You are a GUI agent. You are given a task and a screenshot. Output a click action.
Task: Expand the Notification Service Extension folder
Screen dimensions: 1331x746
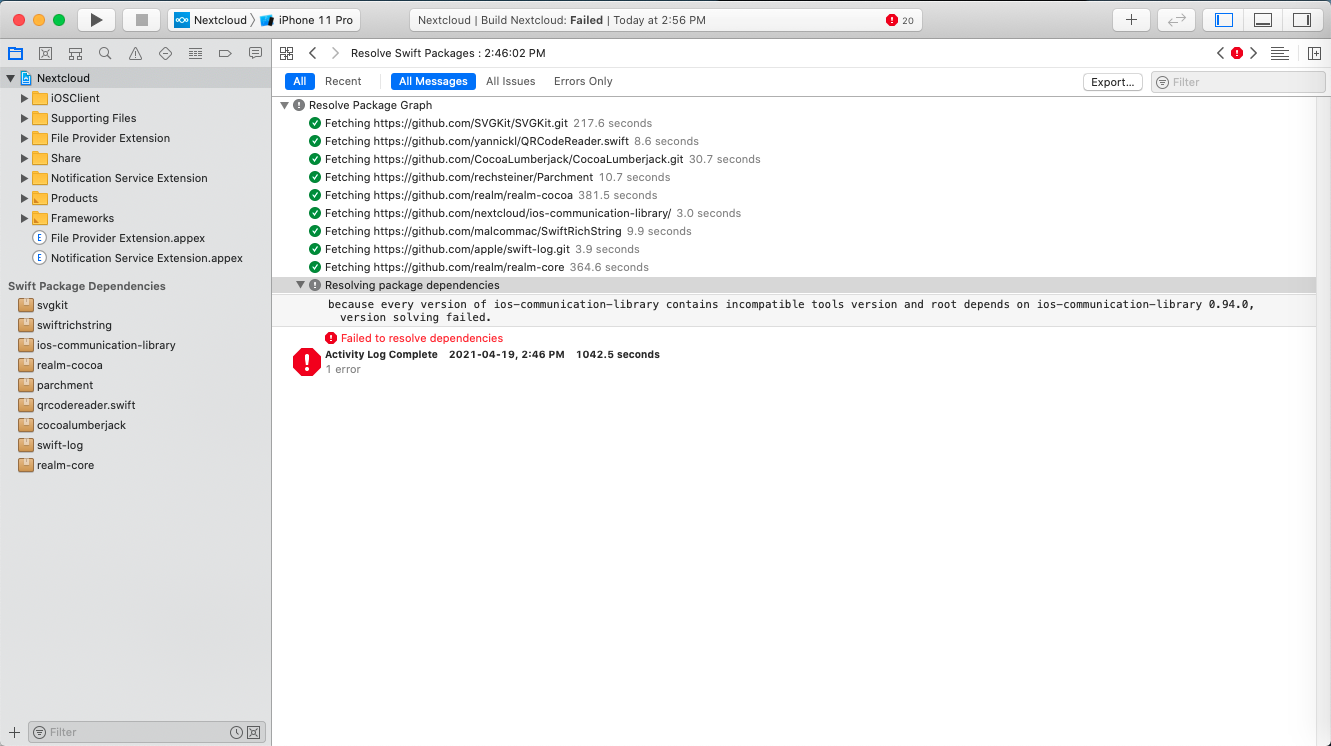click(25, 178)
